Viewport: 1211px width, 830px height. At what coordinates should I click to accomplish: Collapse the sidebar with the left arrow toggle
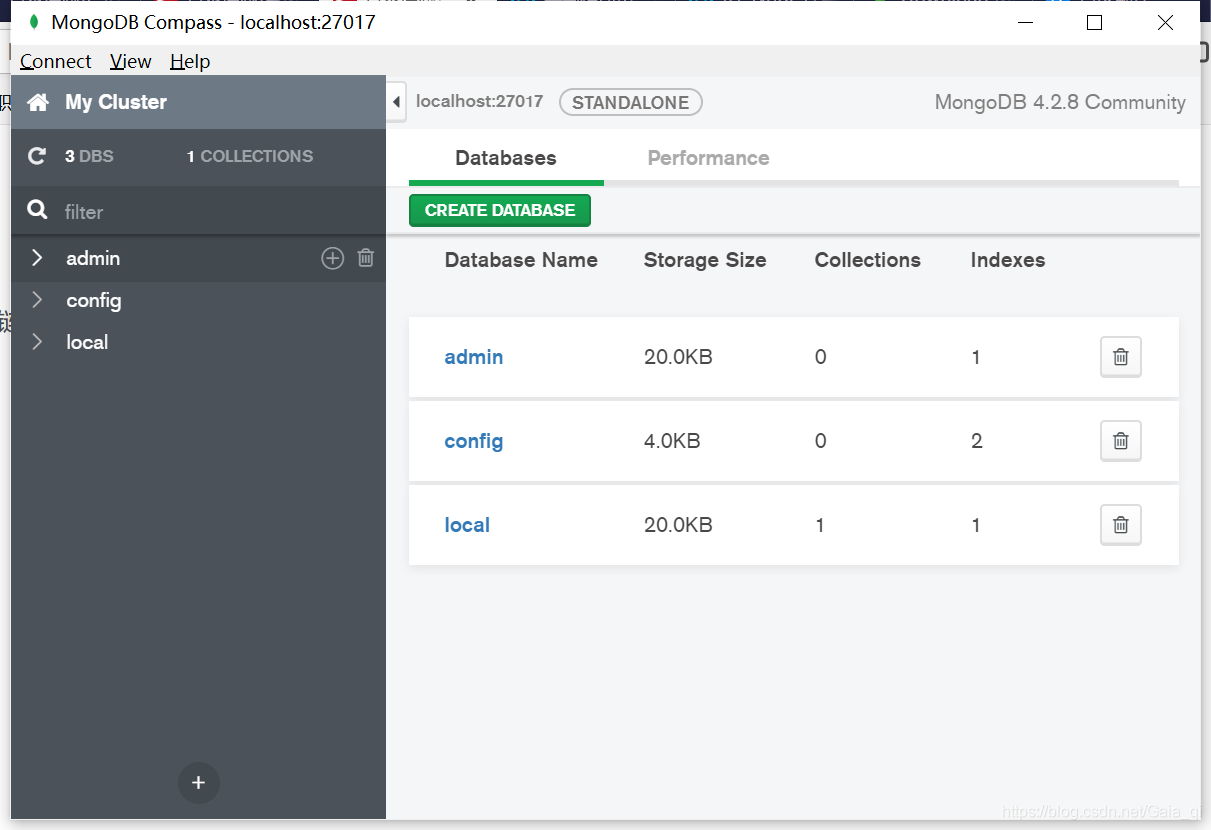pyautogui.click(x=396, y=102)
